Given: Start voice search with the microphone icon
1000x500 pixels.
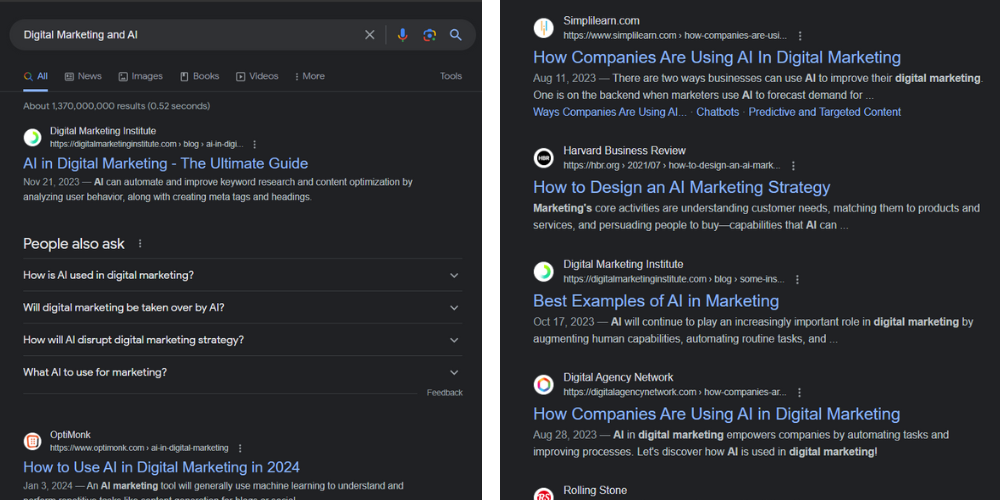Looking at the screenshot, I should tap(402, 35).
